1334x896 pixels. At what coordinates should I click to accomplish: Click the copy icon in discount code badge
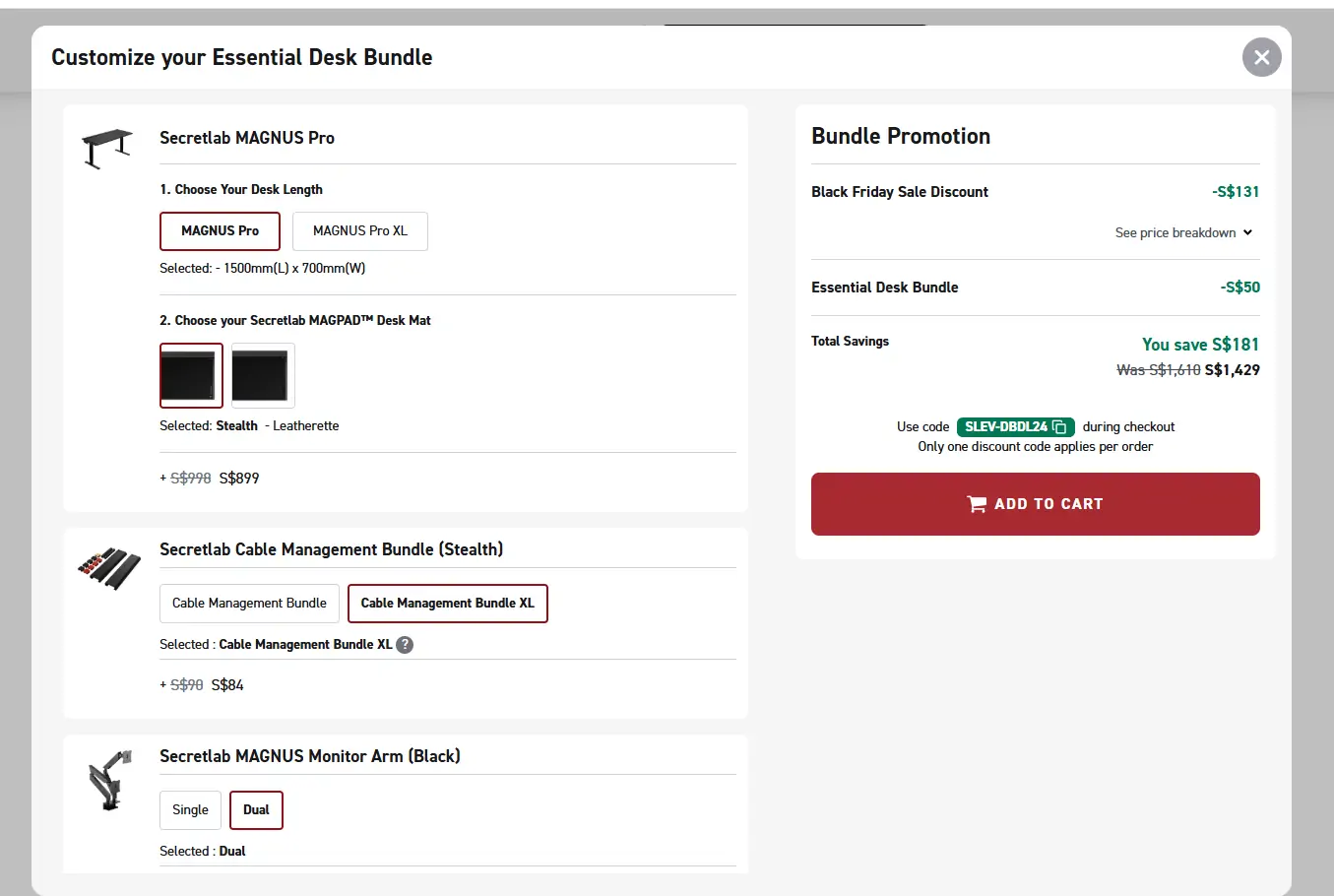[1059, 426]
